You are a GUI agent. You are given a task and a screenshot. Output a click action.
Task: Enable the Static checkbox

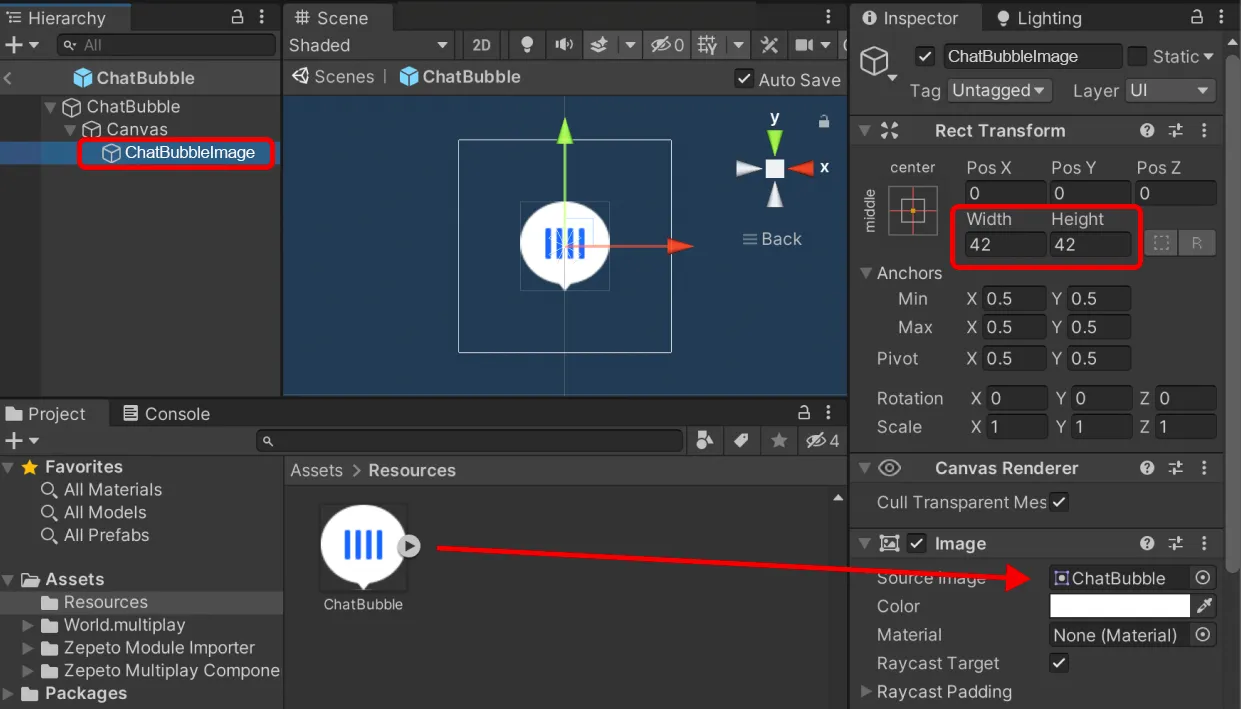[x=1138, y=56]
